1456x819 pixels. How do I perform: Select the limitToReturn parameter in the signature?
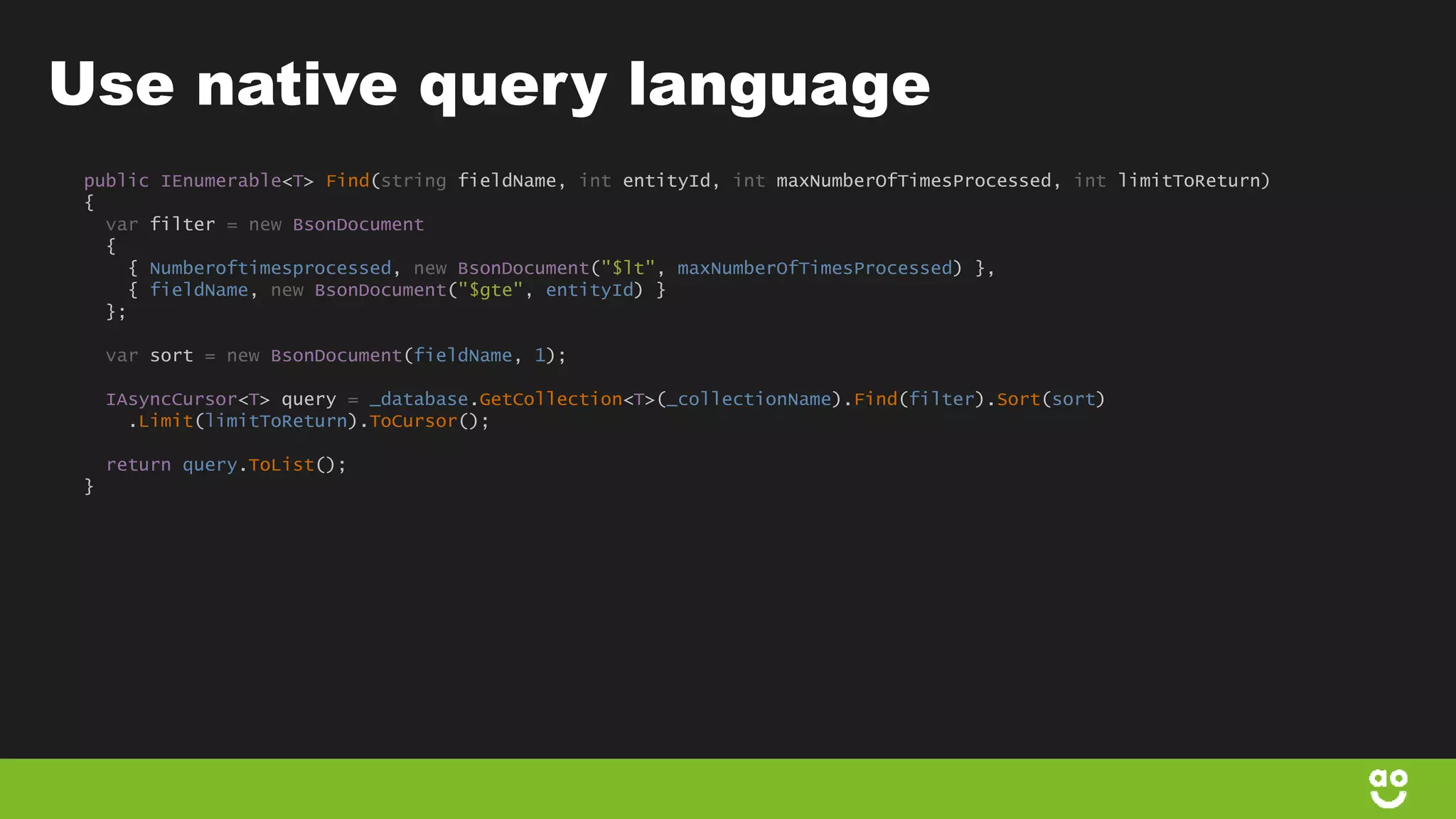(x=1189, y=181)
